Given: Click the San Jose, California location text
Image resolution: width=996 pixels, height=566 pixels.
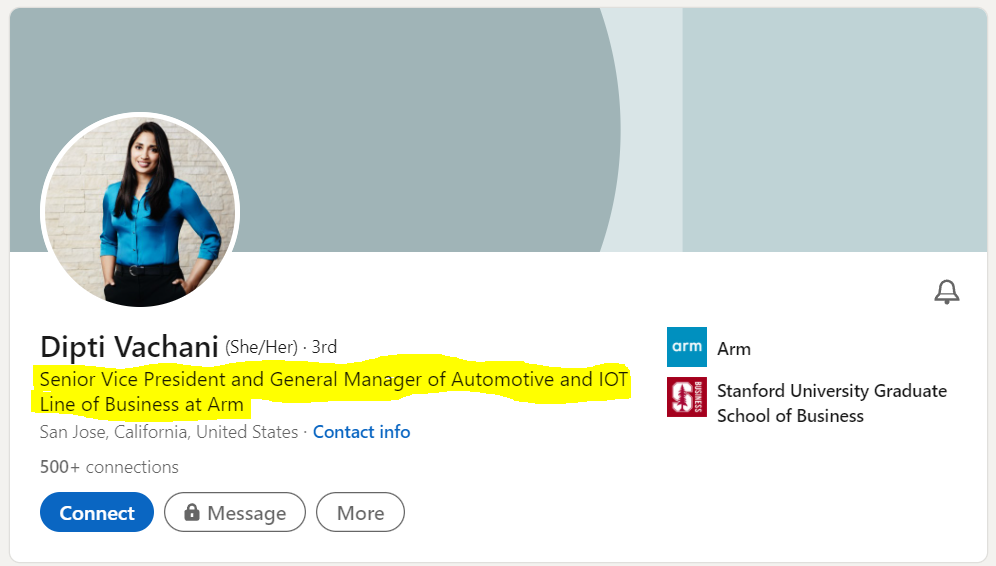Looking at the screenshot, I should click(x=168, y=432).
